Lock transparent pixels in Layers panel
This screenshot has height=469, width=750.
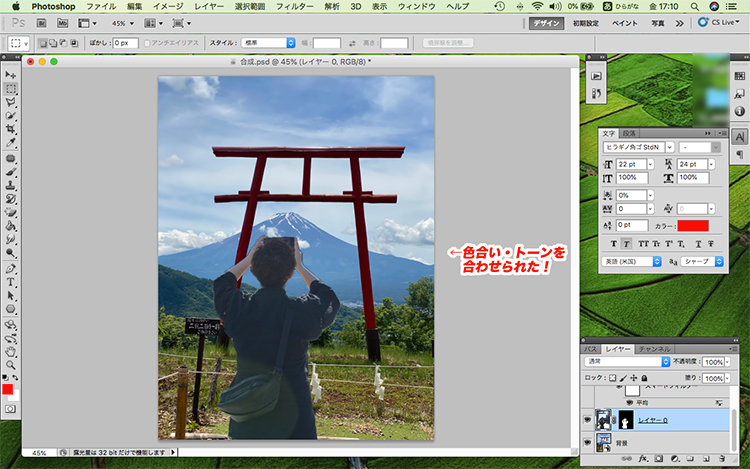point(612,378)
